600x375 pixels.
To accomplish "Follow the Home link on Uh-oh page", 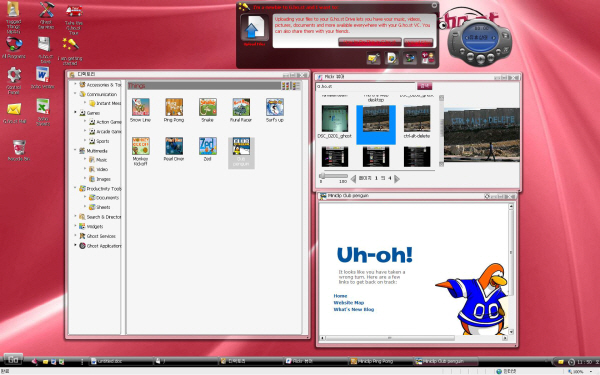I will 340,296.
